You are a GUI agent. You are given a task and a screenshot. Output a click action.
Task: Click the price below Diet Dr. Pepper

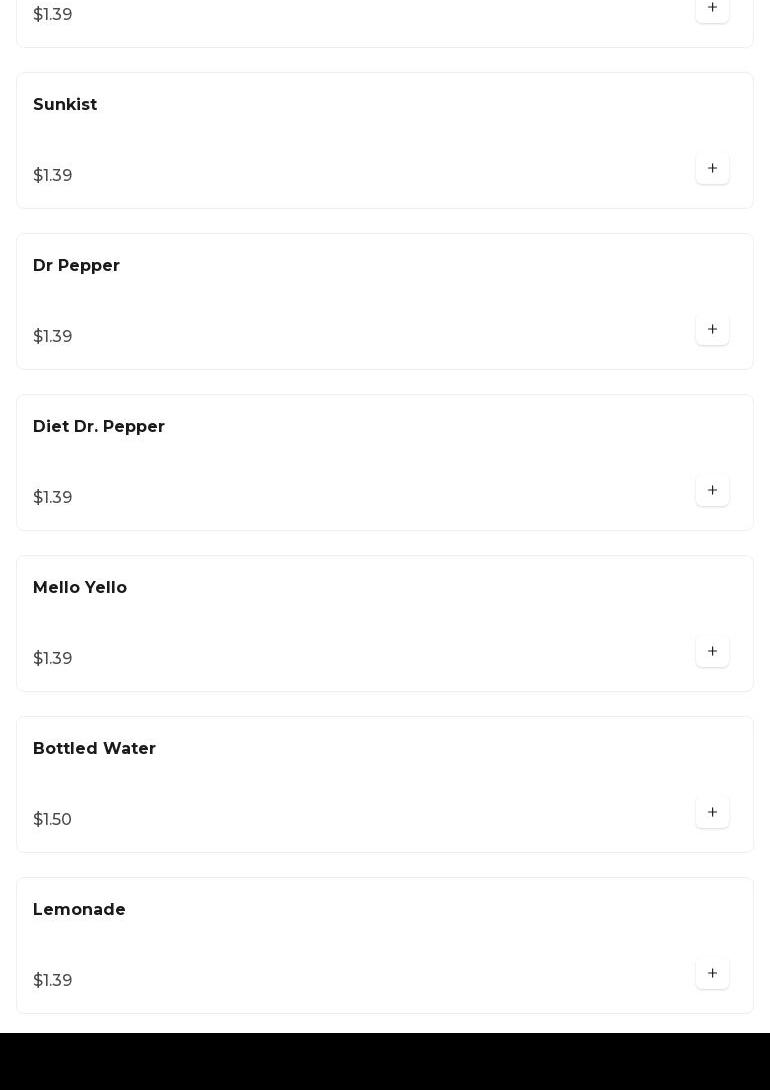pyautogui.click(x=53, y=498)
